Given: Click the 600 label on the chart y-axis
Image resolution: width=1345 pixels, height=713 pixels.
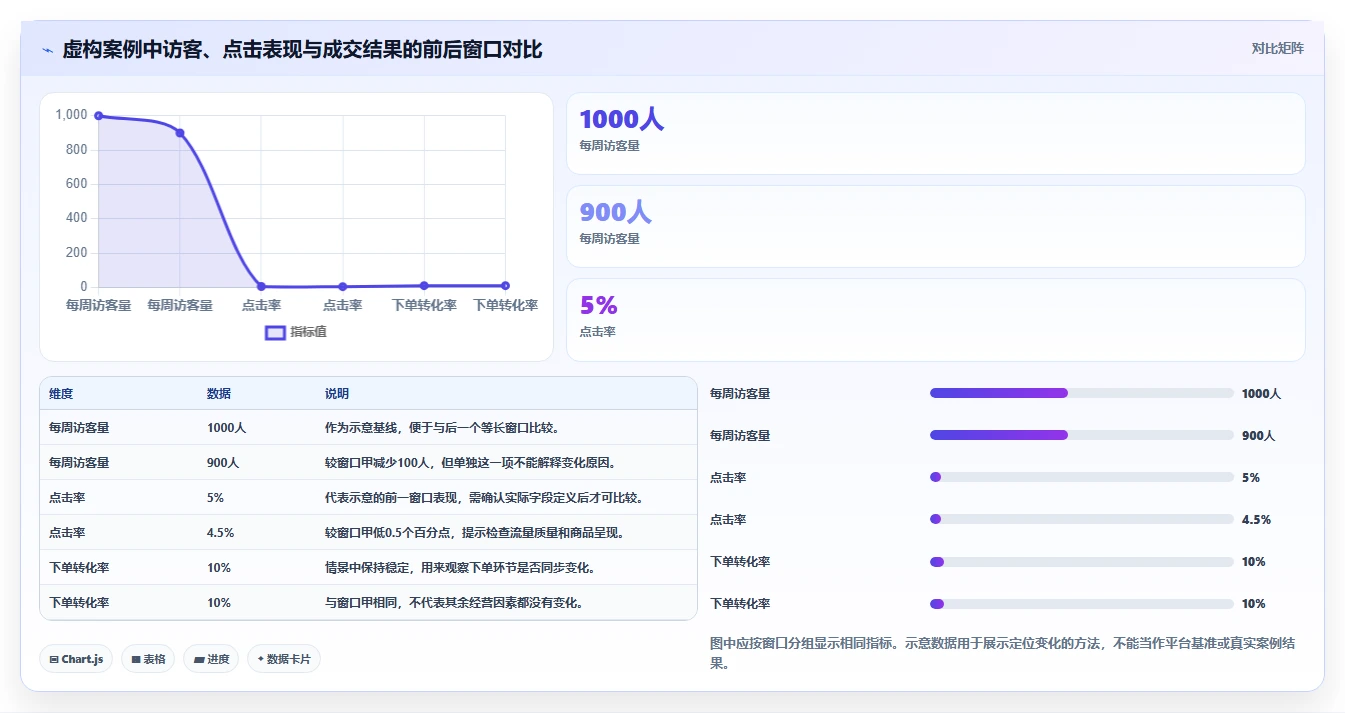Looking at the screenshot, I should tap(77, 184).
